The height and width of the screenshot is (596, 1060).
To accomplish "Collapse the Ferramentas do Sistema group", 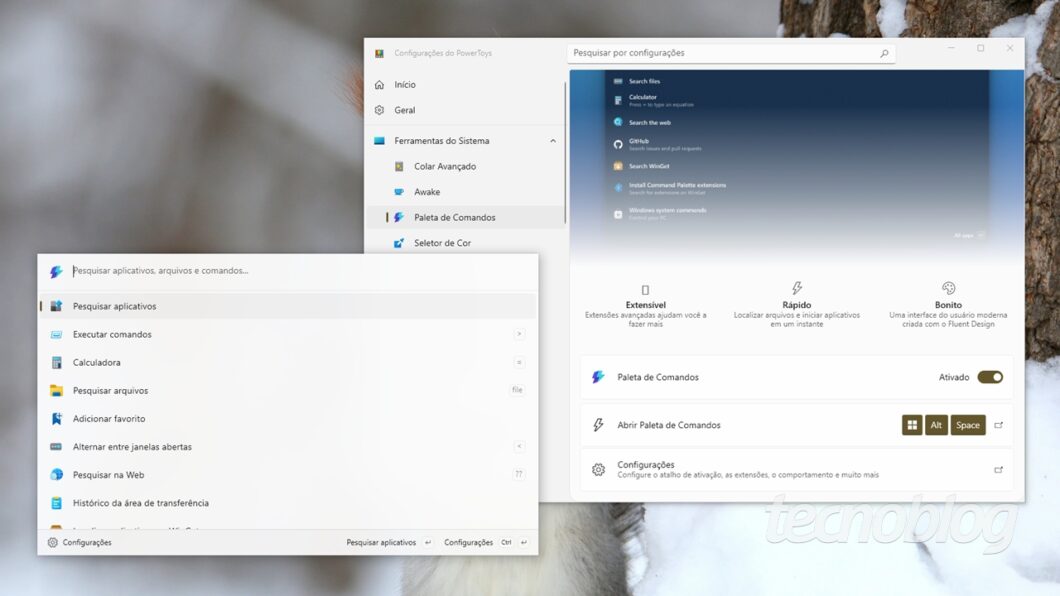I will tap(553, 141).
